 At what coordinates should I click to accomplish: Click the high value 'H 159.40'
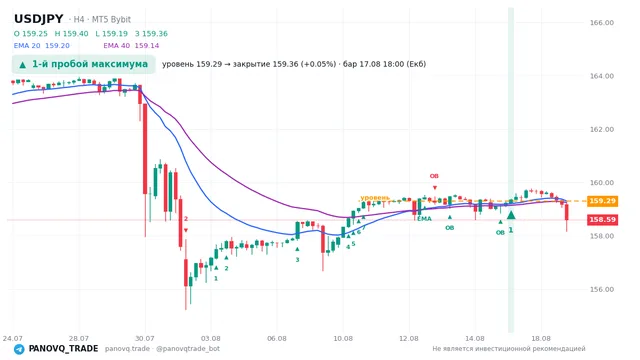[71, 33]
